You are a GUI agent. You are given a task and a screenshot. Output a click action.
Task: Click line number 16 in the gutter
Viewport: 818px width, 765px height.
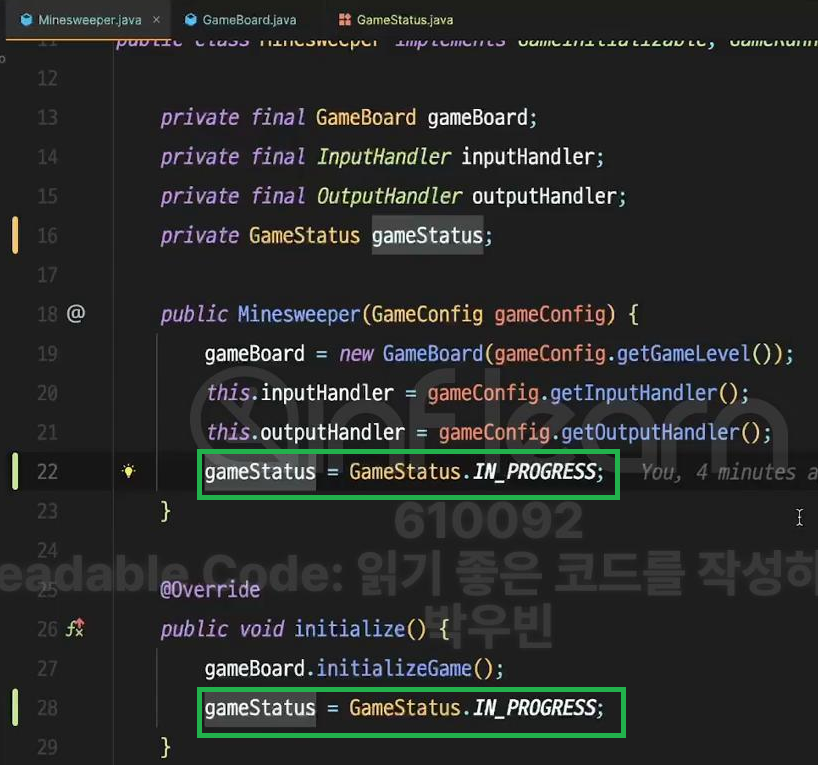coord(47,236)
